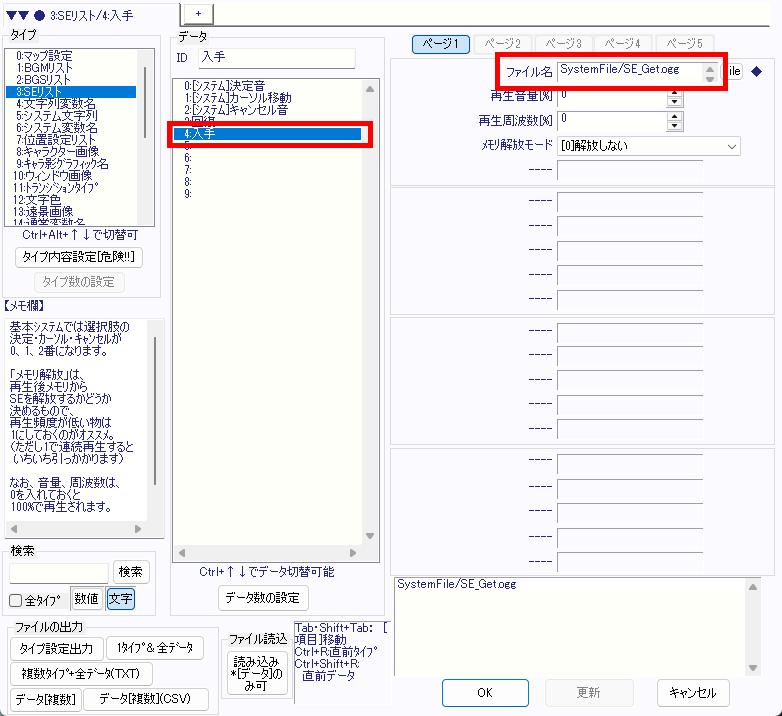Click the タイプ内容設定[危険!!] button
782x716 pixels.
[x=80, y=257]
